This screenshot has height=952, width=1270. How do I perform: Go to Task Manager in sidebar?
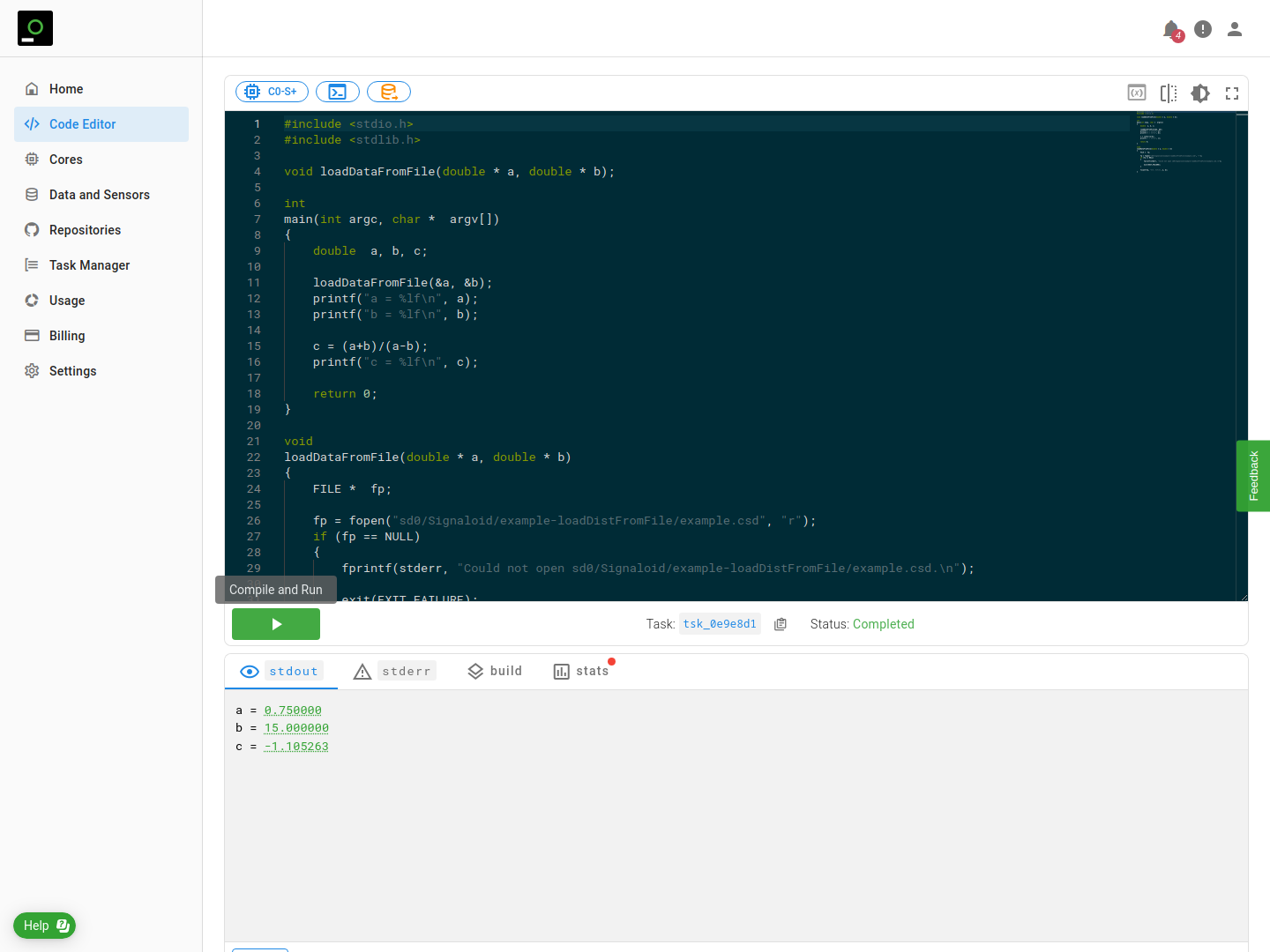[x=89, y=265]
